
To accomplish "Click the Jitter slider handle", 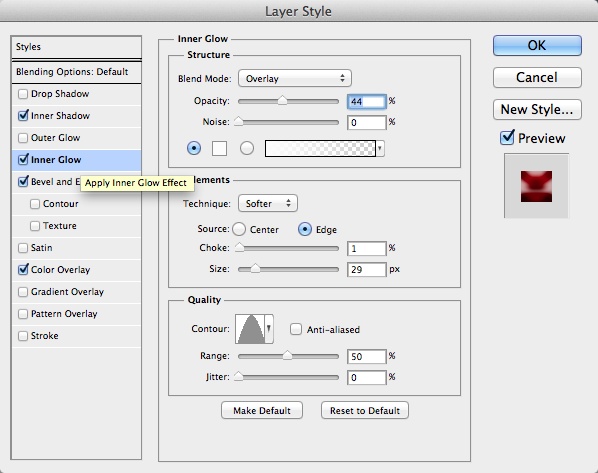I will coord(238,376).
